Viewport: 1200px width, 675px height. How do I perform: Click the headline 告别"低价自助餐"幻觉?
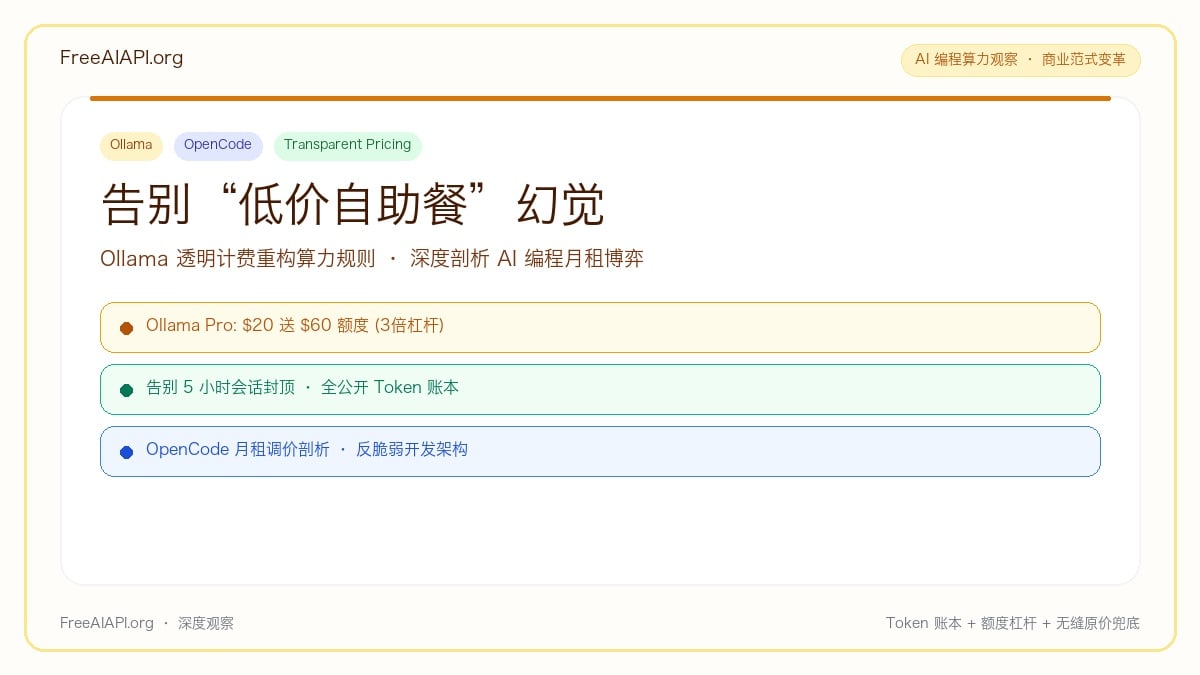(353, 205)
